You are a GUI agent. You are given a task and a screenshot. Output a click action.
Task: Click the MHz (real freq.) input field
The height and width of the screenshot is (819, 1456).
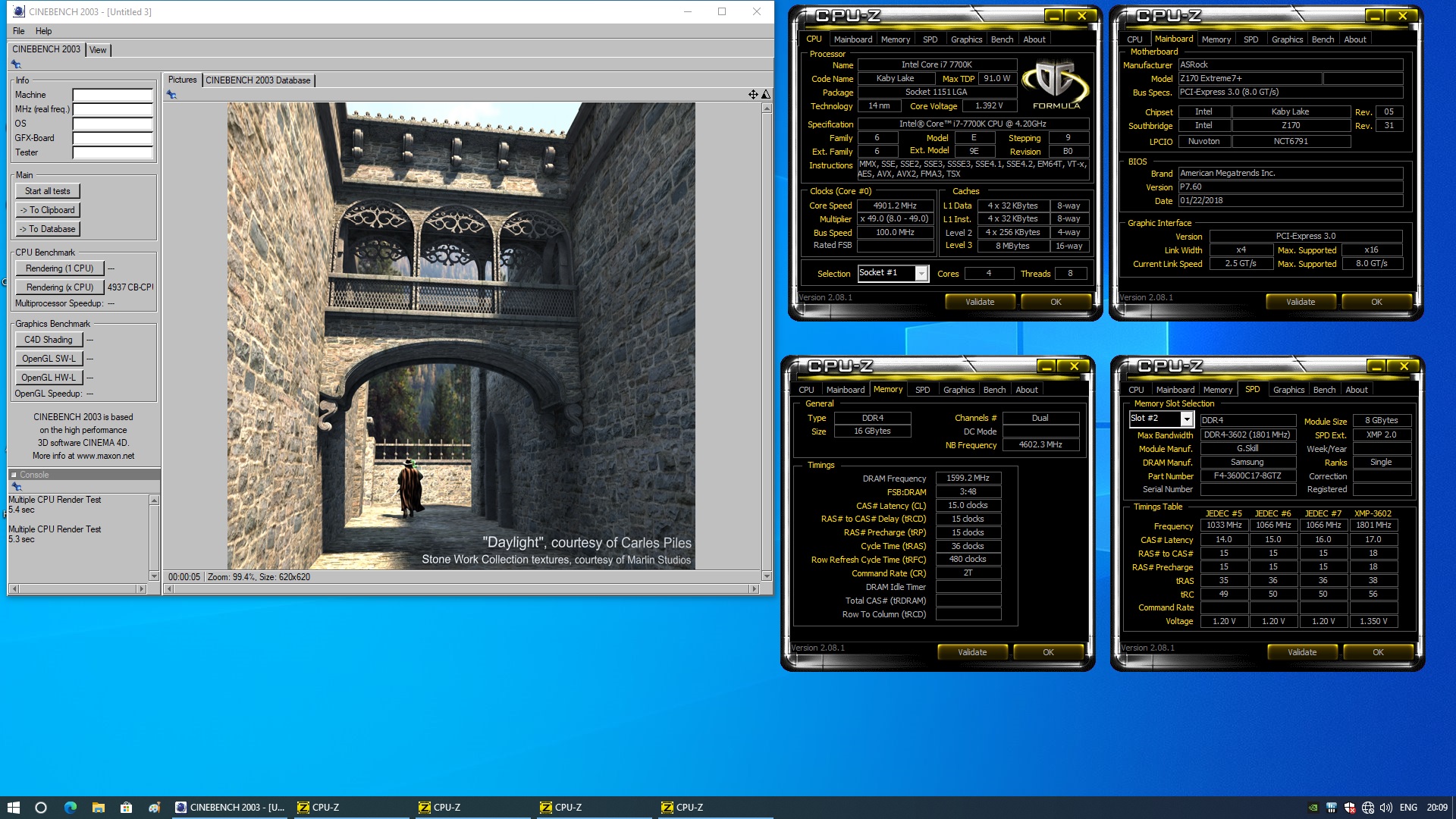pyautogui.click(x=113, y=109)
